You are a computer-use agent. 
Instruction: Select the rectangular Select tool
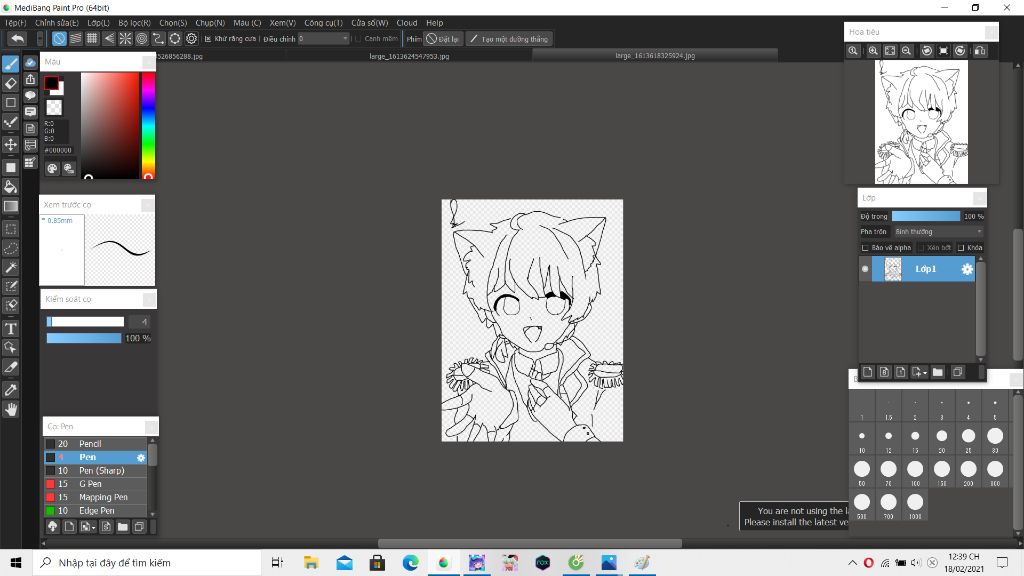coord(10,229)
